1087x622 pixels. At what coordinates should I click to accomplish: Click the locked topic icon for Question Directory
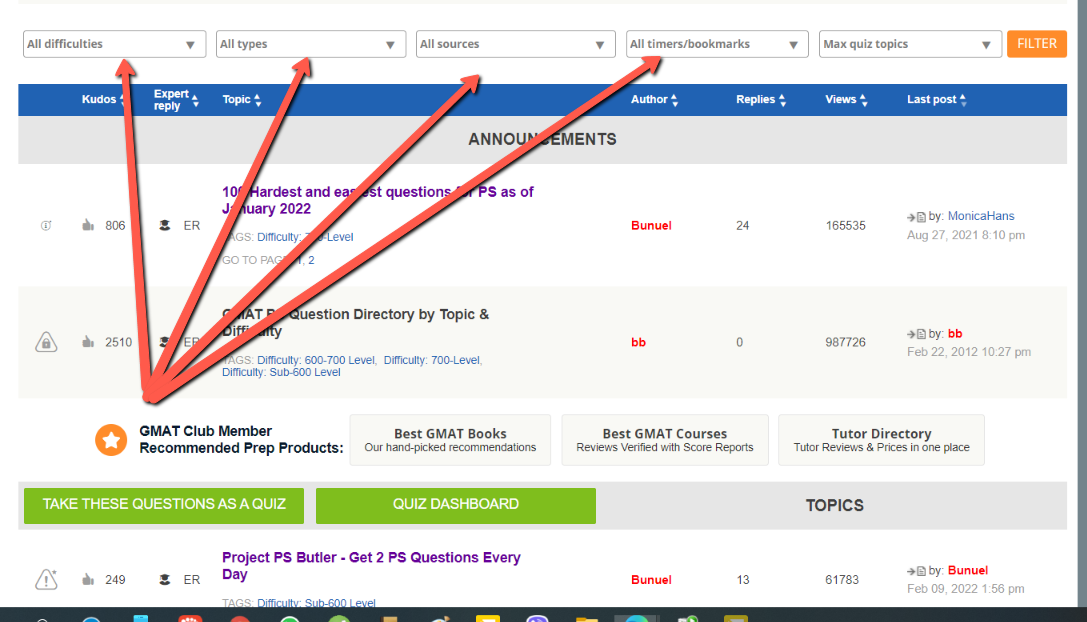[46, 342]
